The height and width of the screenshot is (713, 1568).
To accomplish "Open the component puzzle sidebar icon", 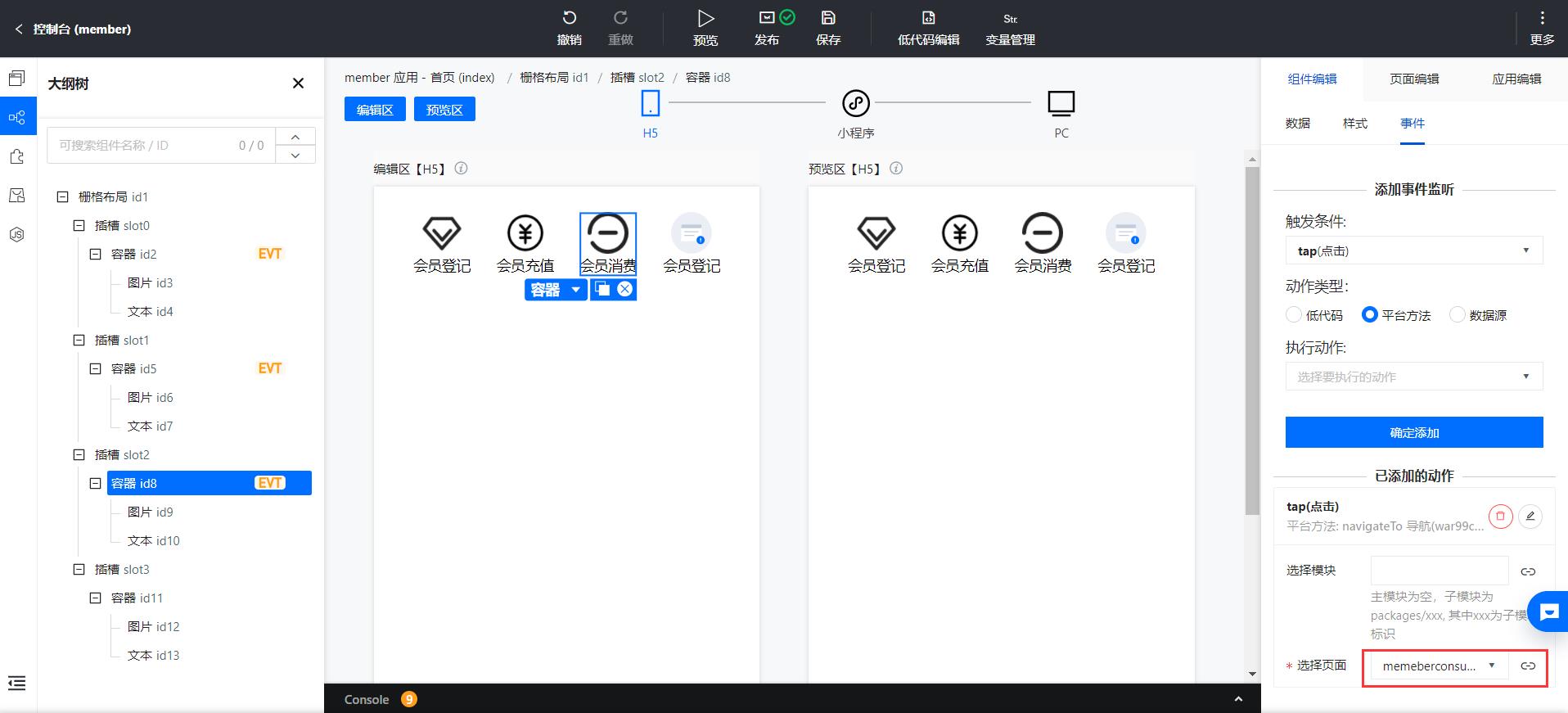I will (x=17, y=156).
